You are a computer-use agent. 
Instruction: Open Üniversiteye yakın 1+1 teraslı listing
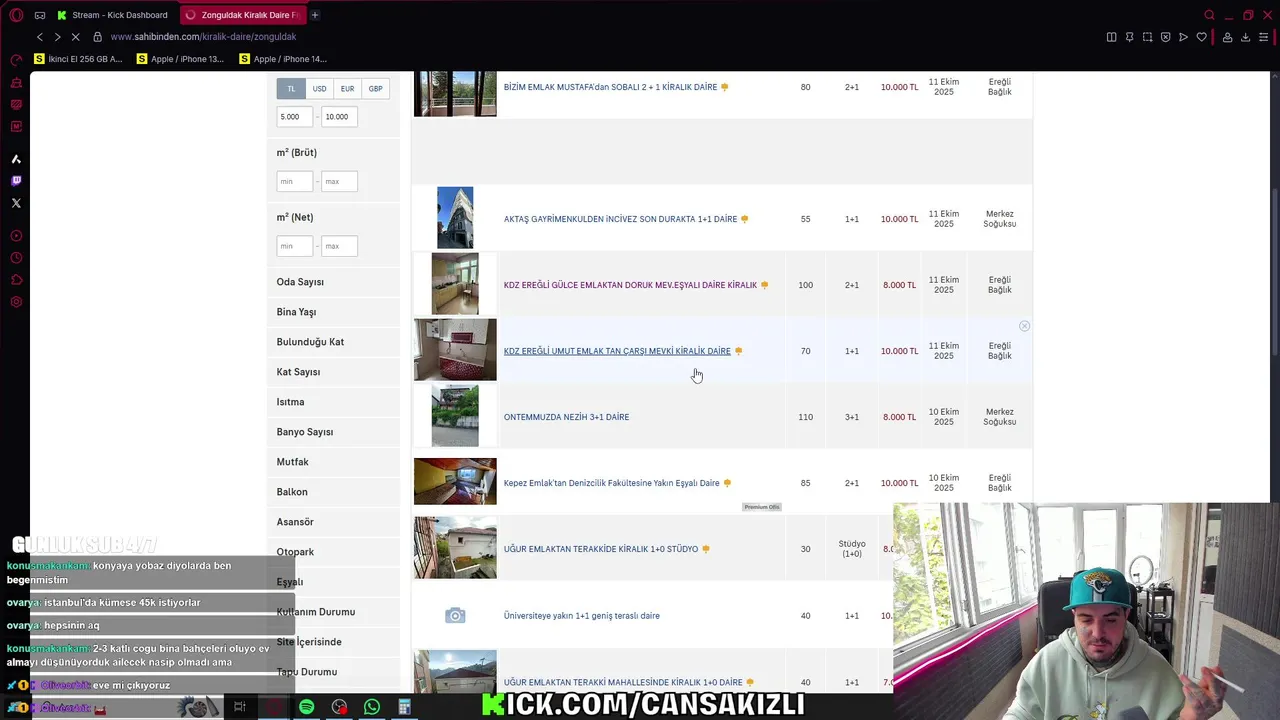coord(582,616)
